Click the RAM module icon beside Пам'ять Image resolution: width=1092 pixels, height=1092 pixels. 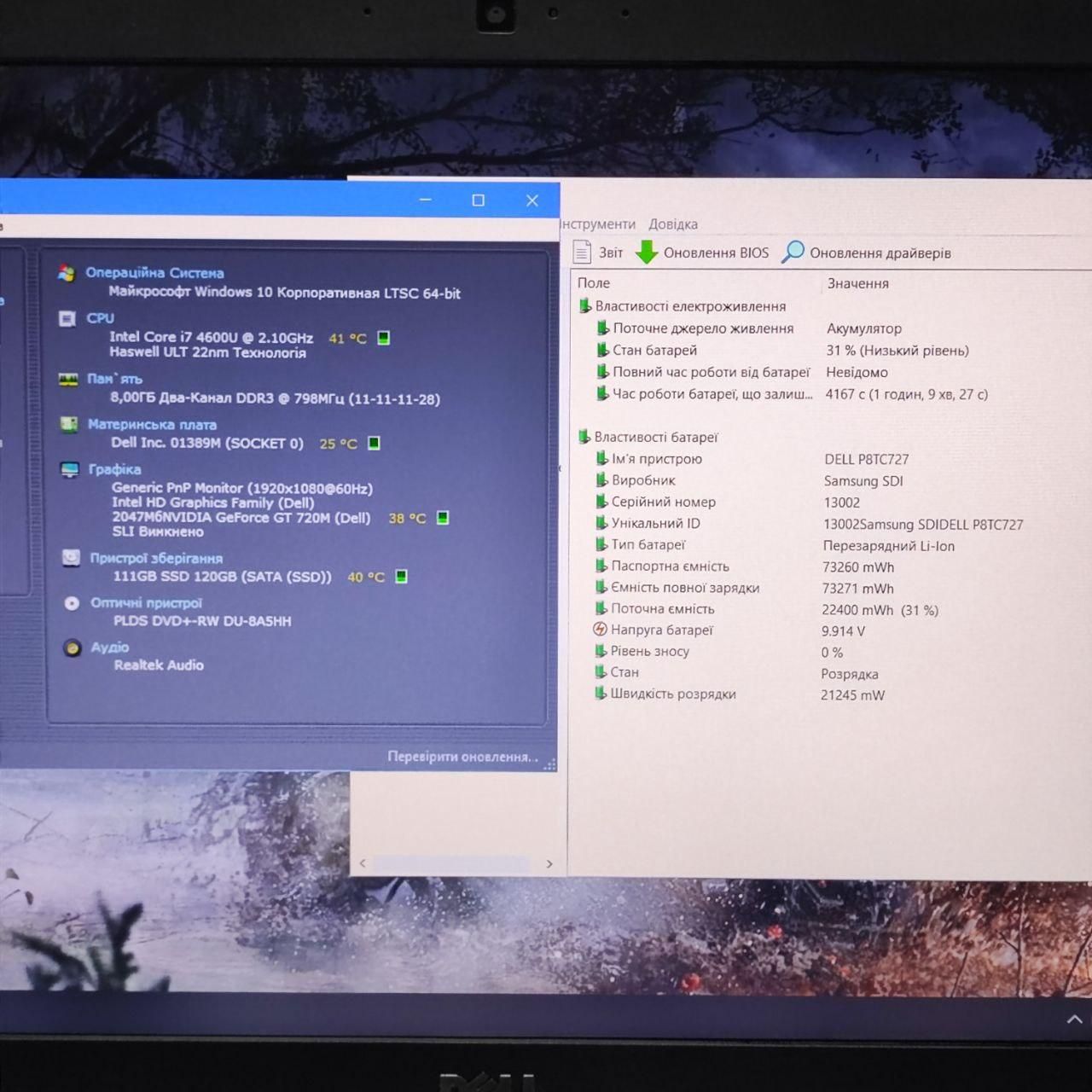click(x=68, y=379)
